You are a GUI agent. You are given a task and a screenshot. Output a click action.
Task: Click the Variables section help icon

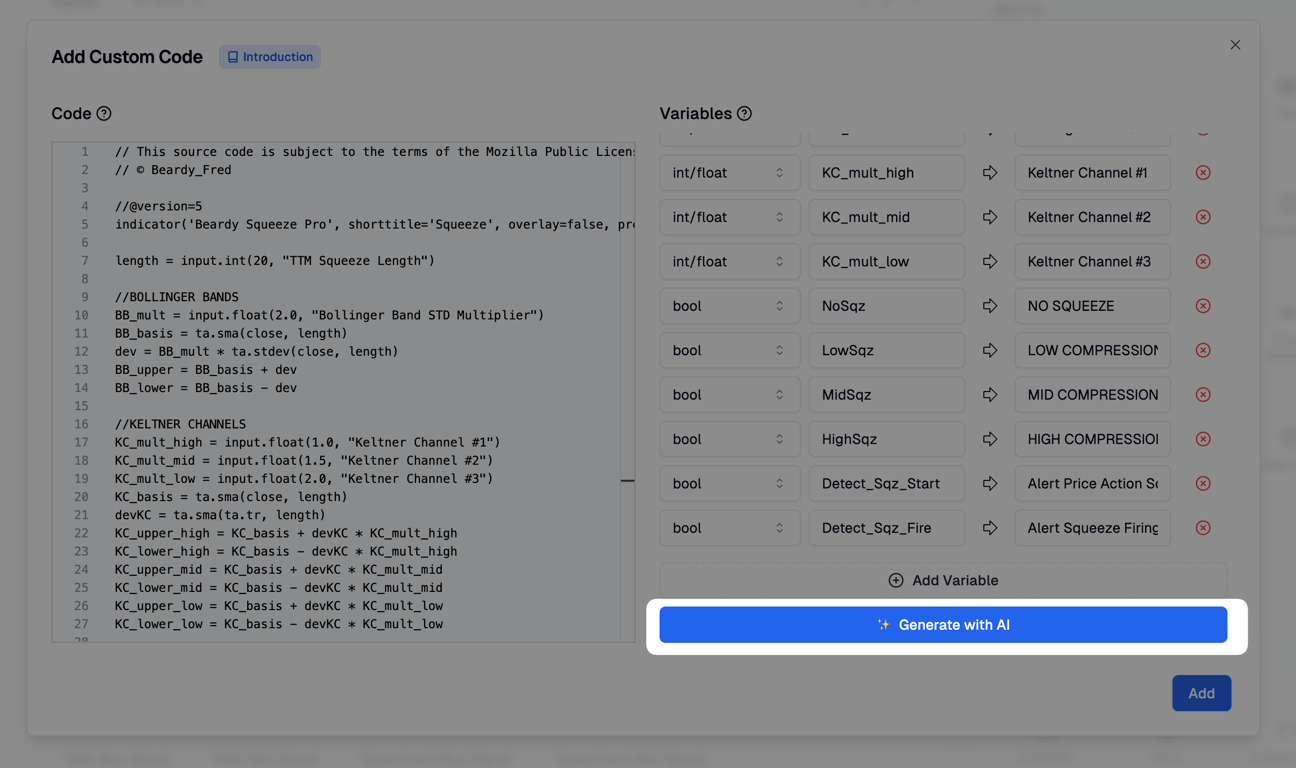pos(744,114)
